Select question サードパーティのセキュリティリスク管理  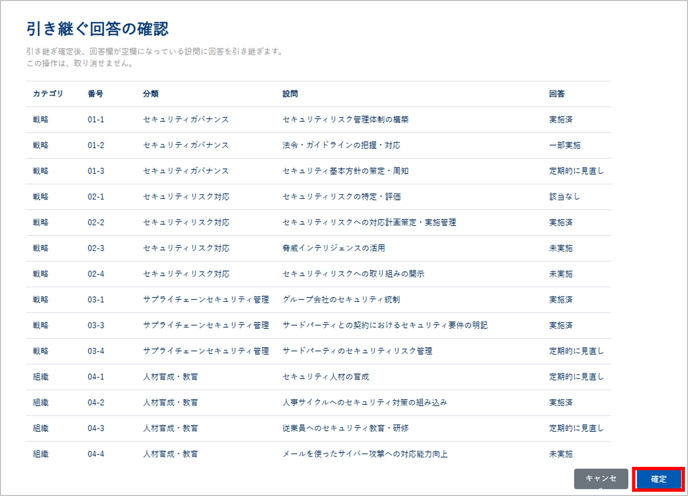(x=357, y=351)
